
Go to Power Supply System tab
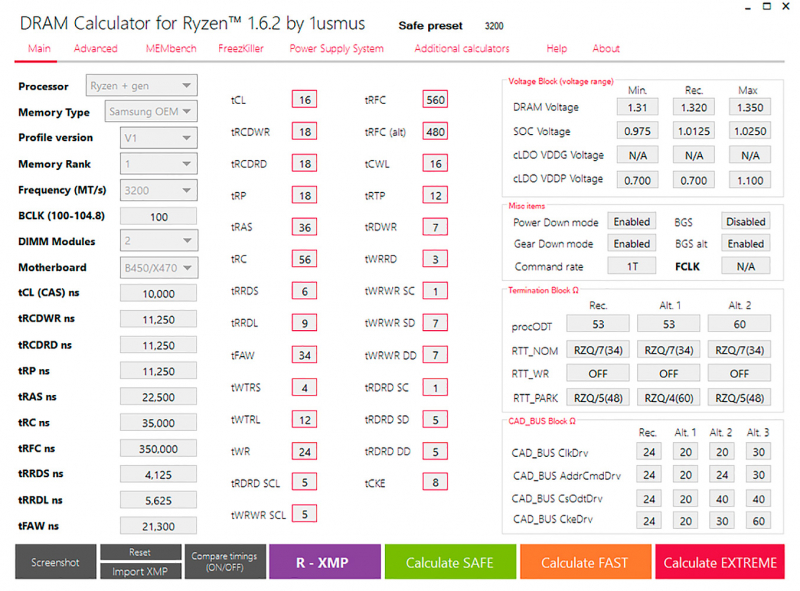pyautogui.click(x=336, y=48)
